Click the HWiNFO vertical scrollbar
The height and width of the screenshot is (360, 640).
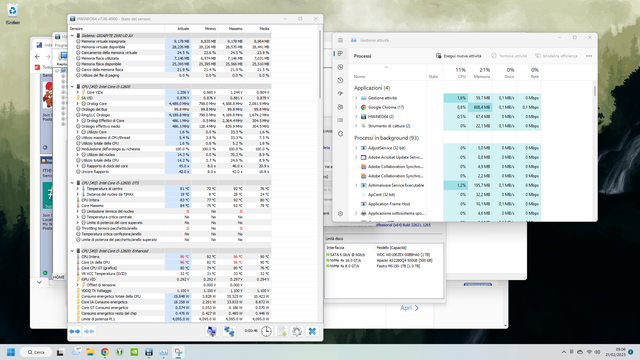point(320,64)
